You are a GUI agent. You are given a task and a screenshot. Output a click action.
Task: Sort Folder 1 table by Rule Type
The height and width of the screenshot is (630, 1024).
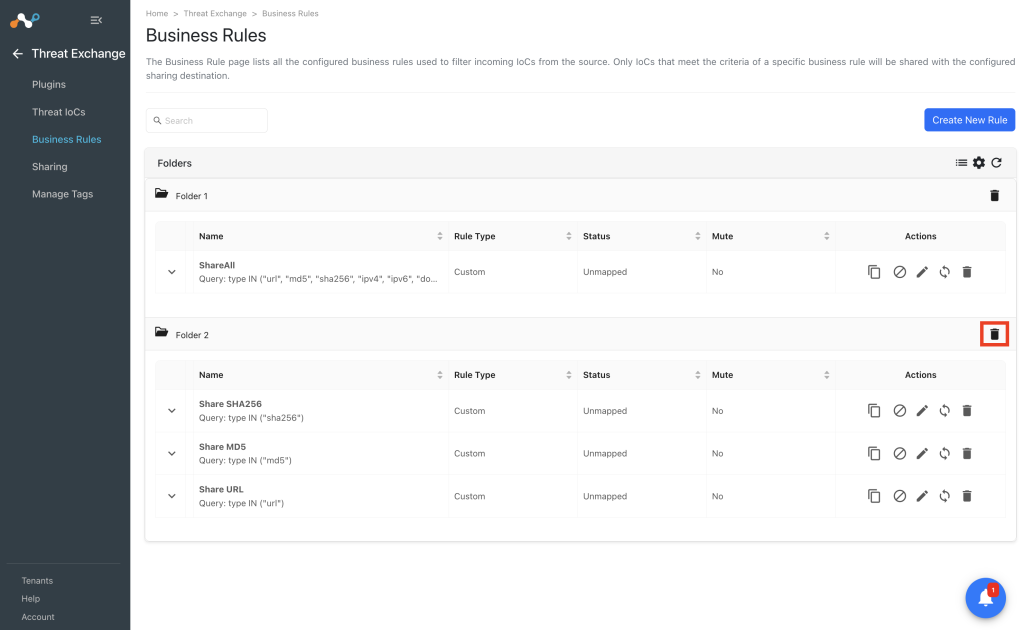(569, 236)
